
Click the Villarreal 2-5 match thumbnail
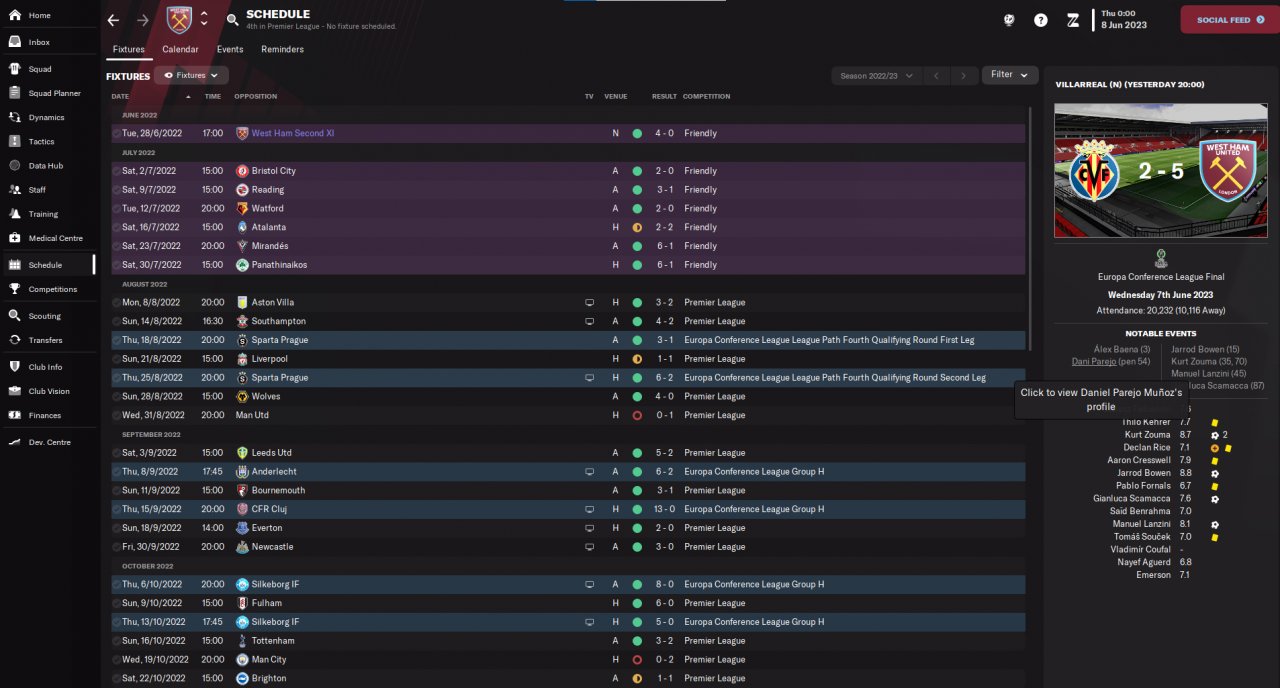point(1161,171)
